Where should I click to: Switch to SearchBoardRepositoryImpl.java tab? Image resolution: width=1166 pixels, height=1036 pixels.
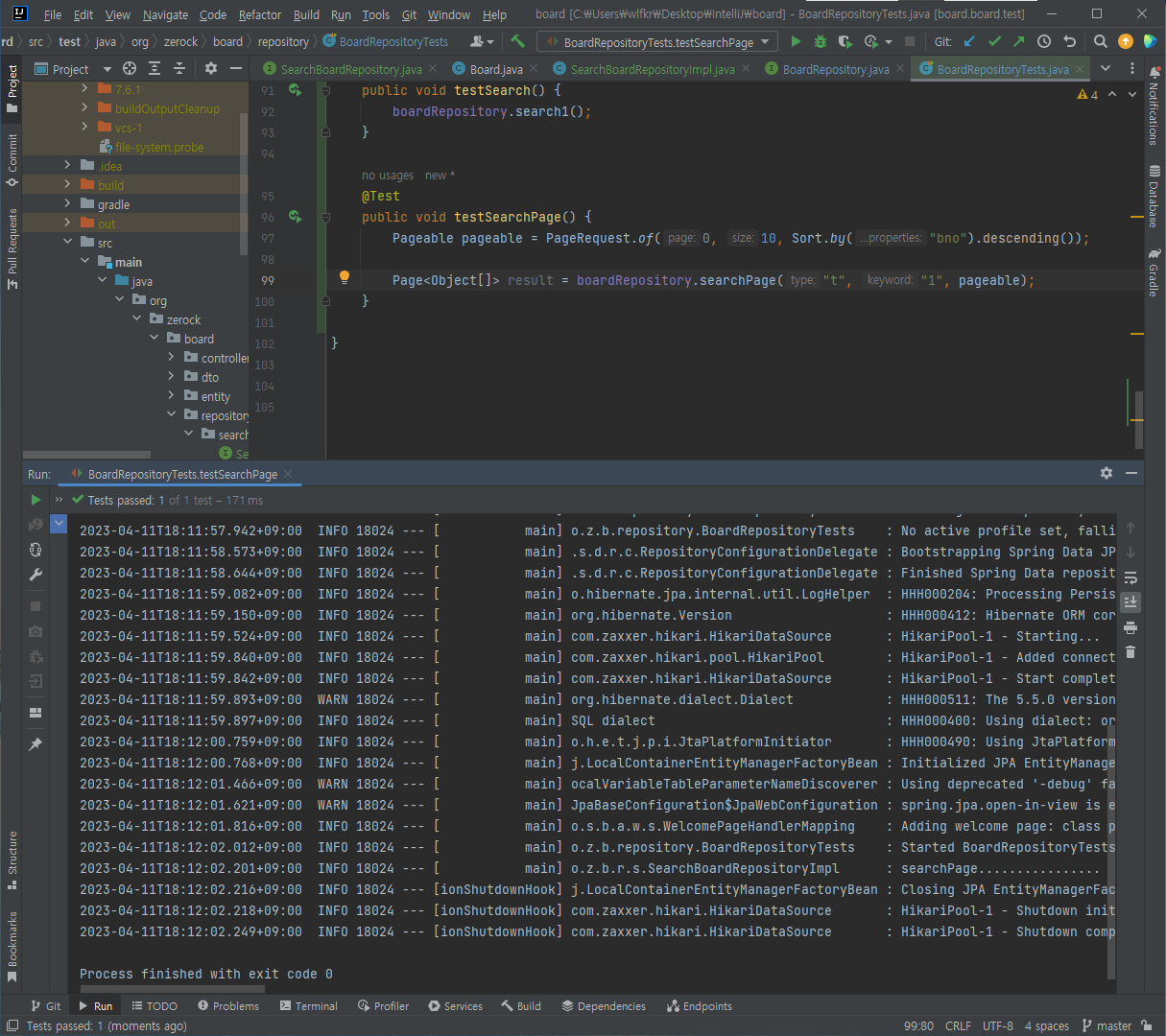click(652, 69)
